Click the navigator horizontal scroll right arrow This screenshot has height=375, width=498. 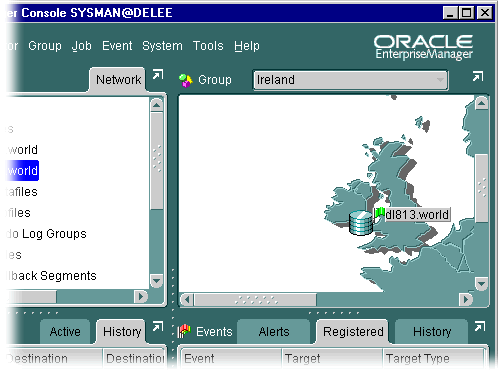[x=141, y=296]
